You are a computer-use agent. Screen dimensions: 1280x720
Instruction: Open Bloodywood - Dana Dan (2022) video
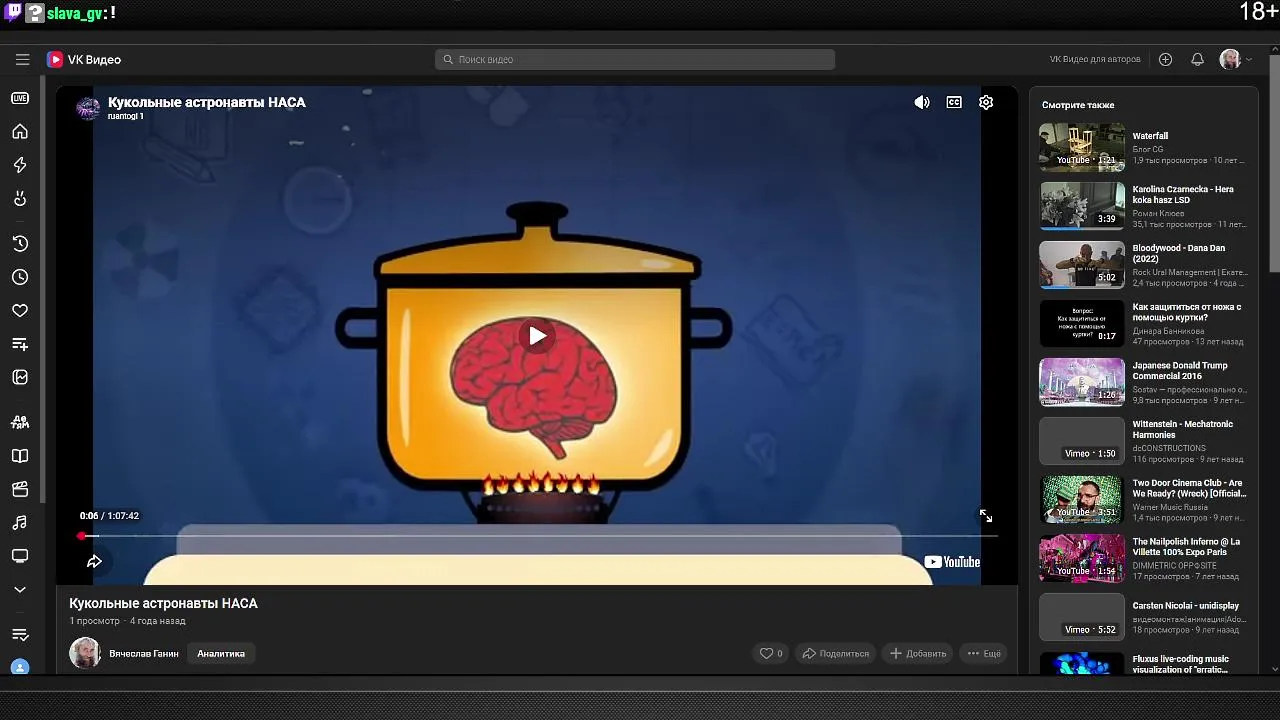coord(1143,265)
